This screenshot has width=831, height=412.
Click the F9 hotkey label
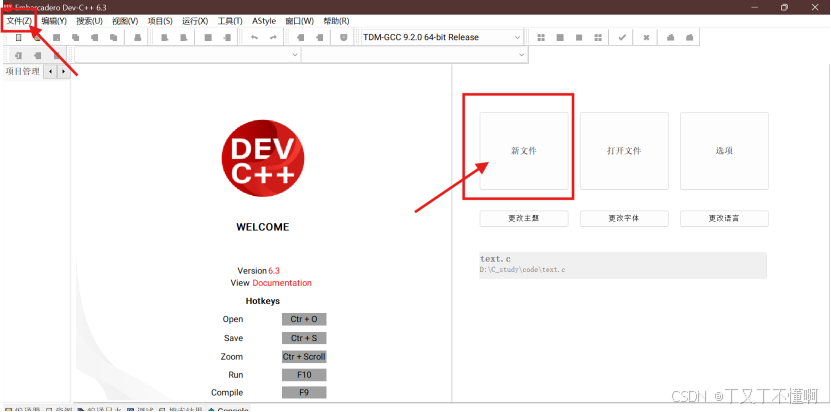click(x=304, y=393)
